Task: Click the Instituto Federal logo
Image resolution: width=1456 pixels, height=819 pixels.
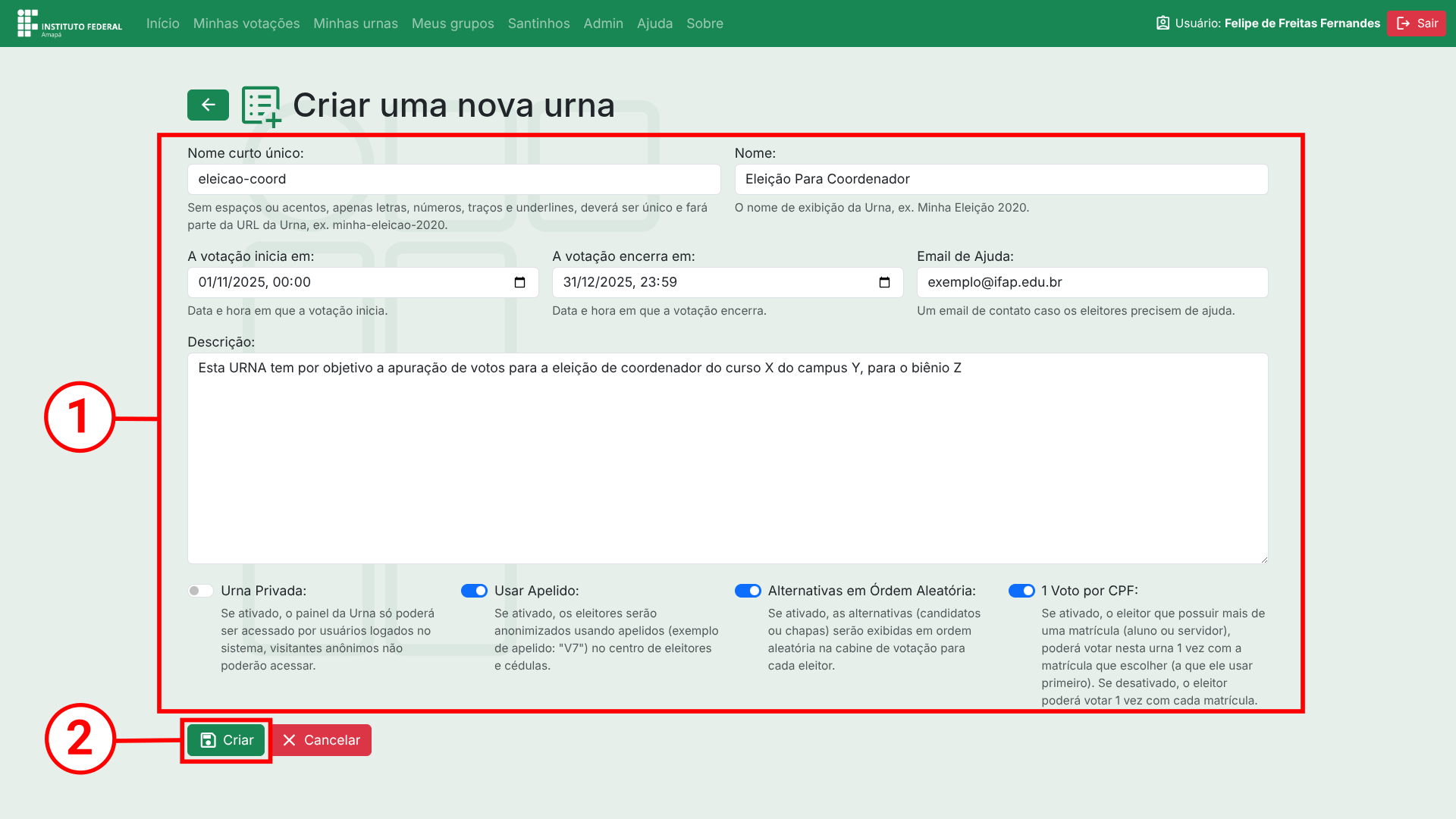Action: [69, 24]
